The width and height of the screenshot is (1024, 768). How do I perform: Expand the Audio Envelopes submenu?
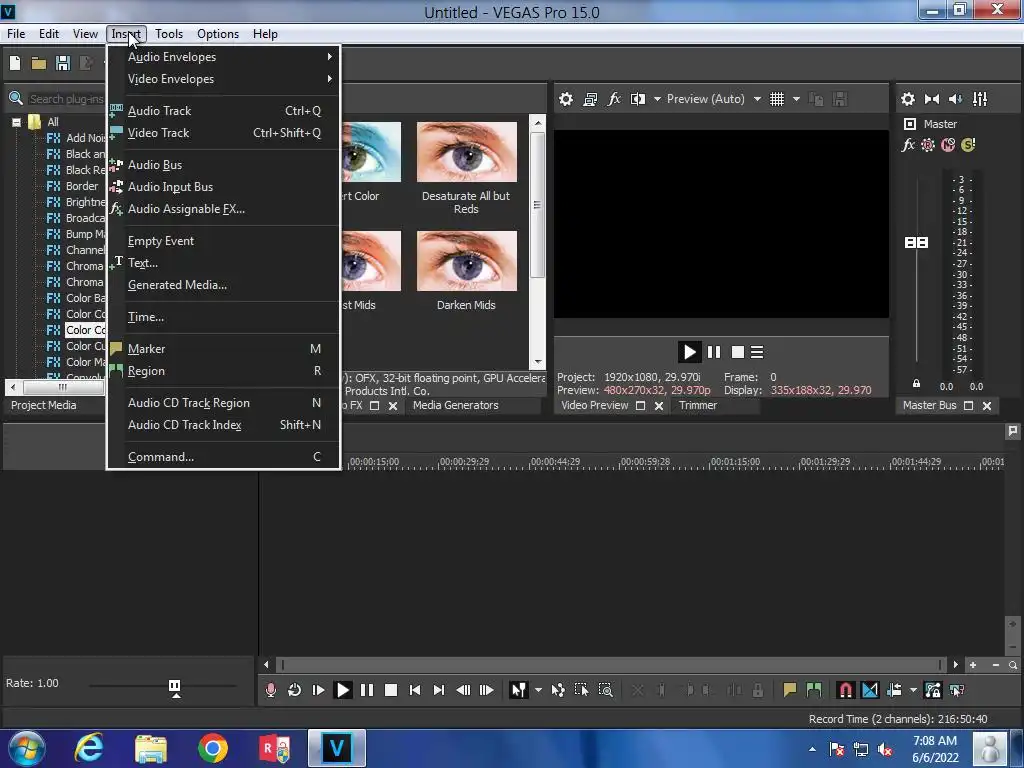pyautogui.click(x=224, y=57)
